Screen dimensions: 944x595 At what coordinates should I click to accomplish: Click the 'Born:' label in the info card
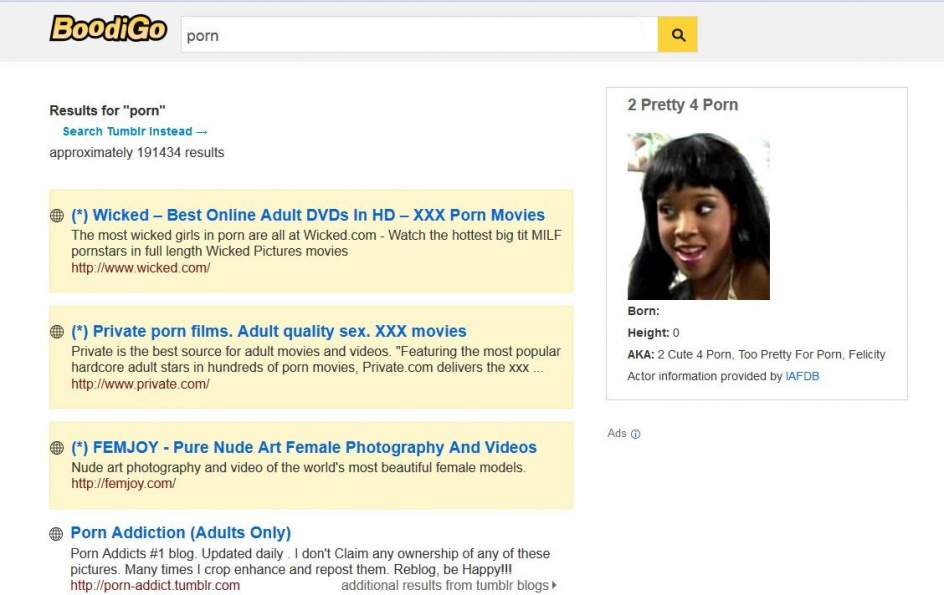click(643, 311)
